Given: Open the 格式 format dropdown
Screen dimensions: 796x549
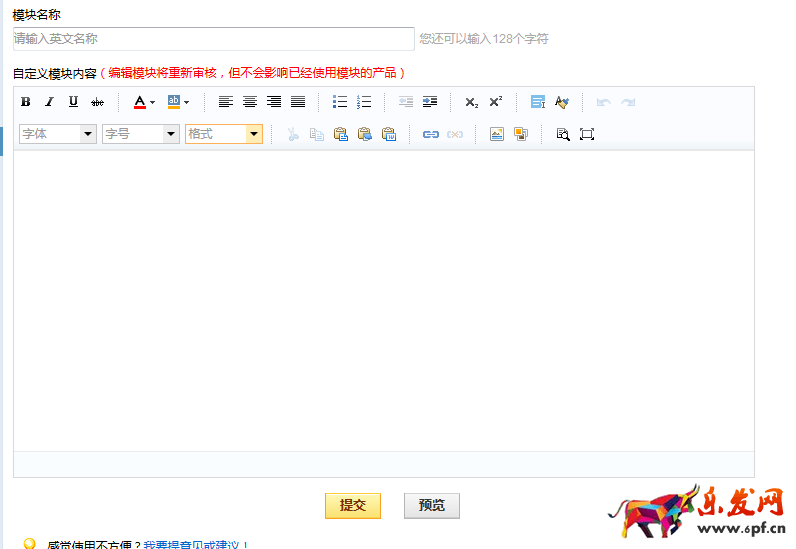Looking at the screenshot, I should coord(224,134).
